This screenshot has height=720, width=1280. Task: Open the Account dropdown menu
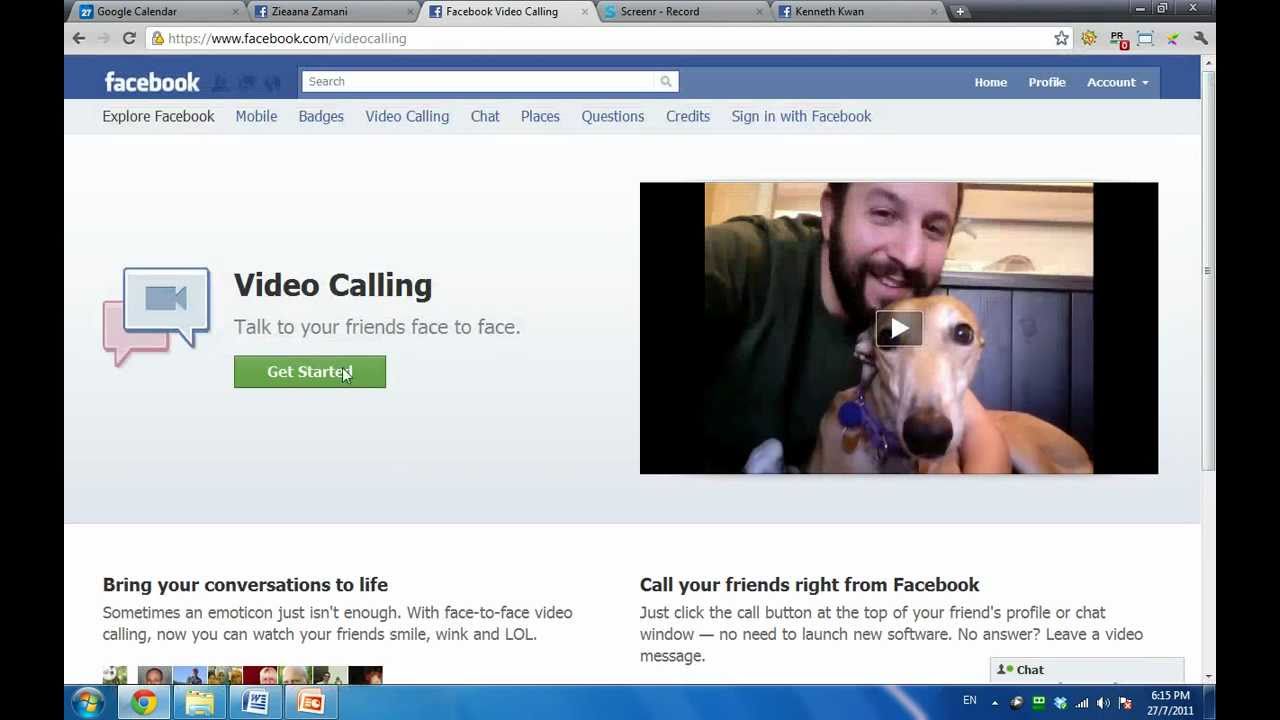1117,82
